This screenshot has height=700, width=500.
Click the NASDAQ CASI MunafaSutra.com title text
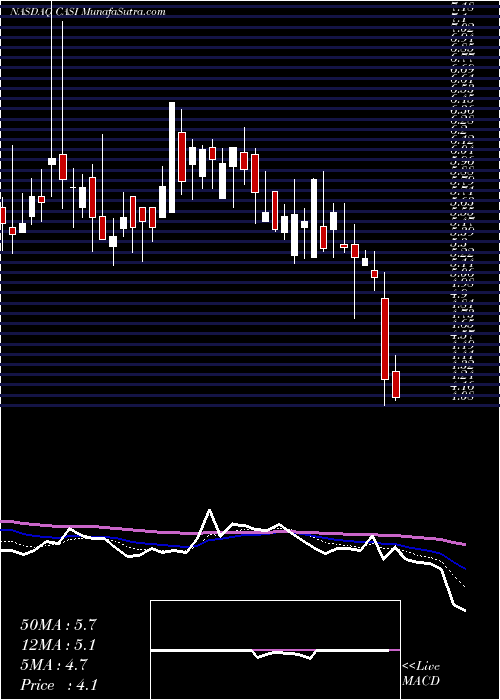(x=88, y=12)
